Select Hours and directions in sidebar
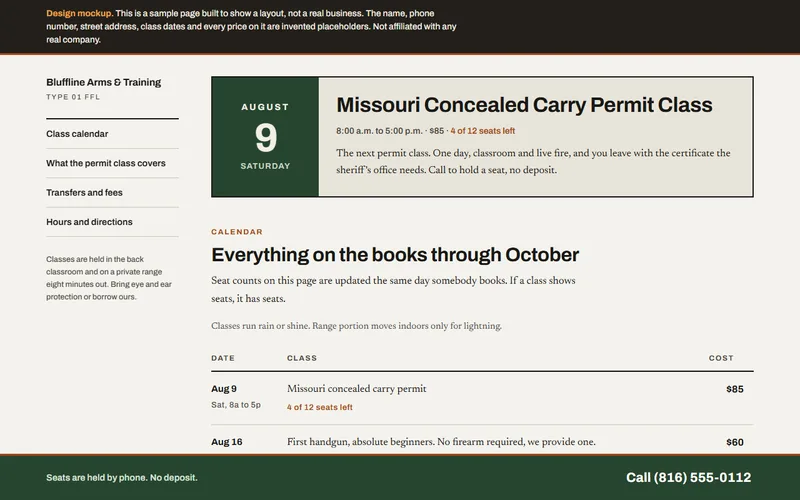 (x=89, y=222)
